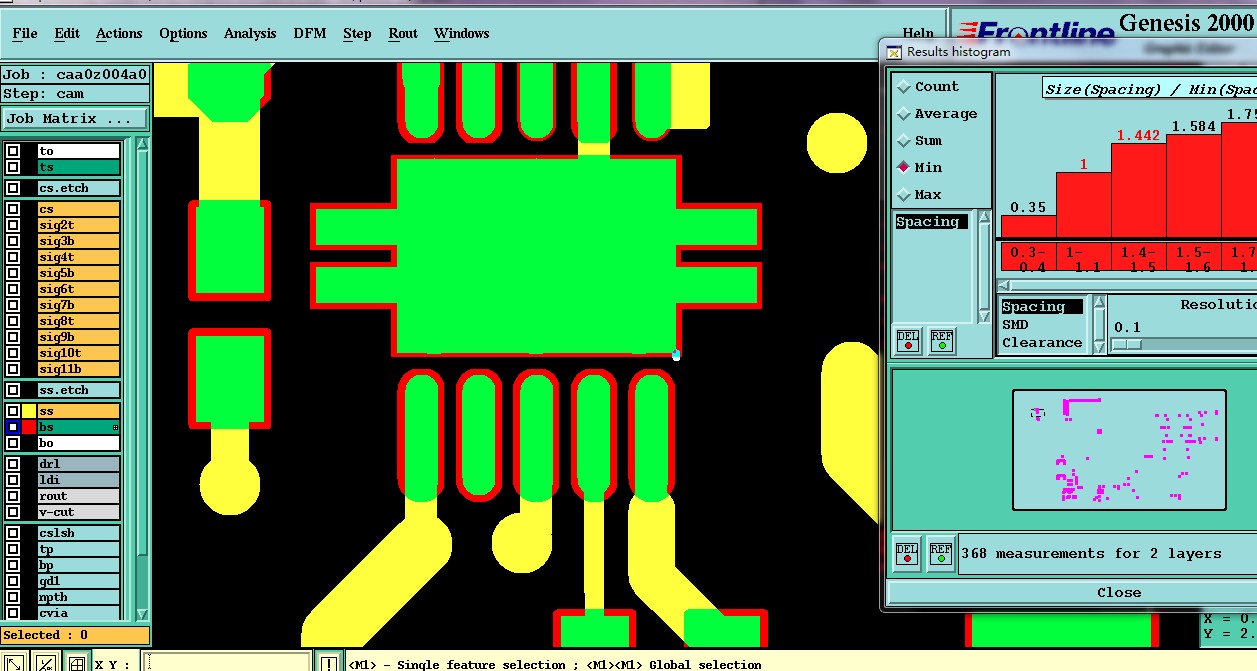
Task: Toggle display checkbox for layer drl
Action: (13, 464)
